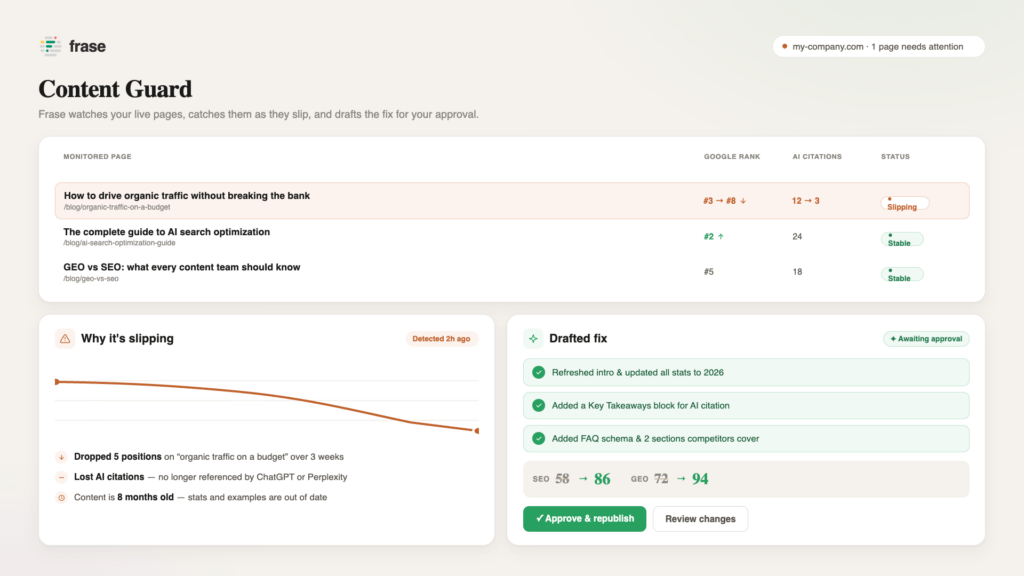Click the #3 → #8 rank change value
The width and height of the screenshot is (1024, 576).
(x=724, y=200)
